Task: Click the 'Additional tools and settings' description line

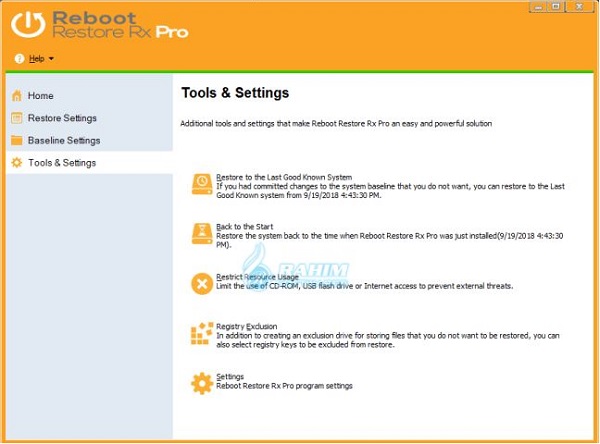Action: [x=336, y=124]
